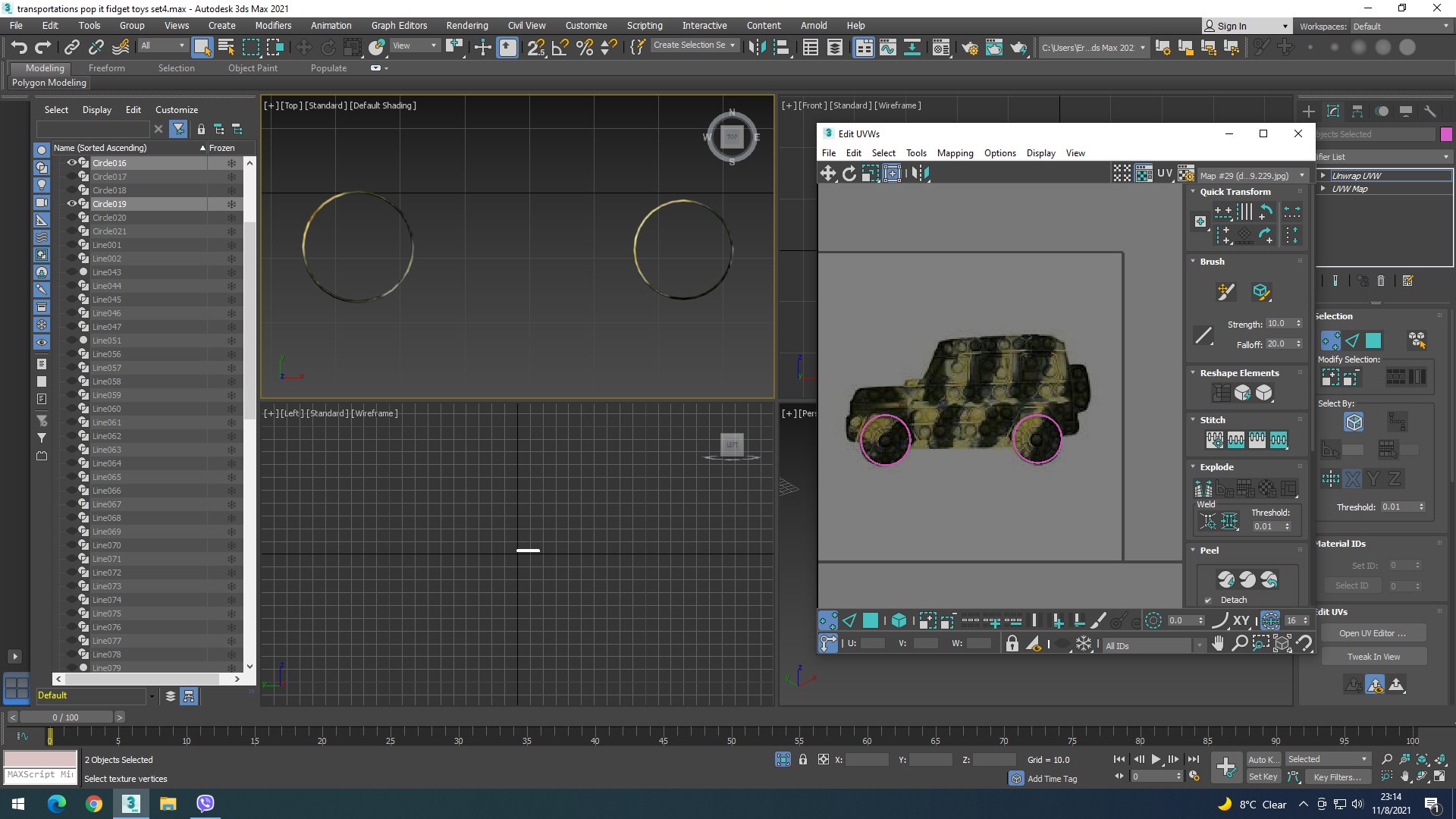Select the Angle Snap toggle icon

pyautogui.click(x=560, y=48)
